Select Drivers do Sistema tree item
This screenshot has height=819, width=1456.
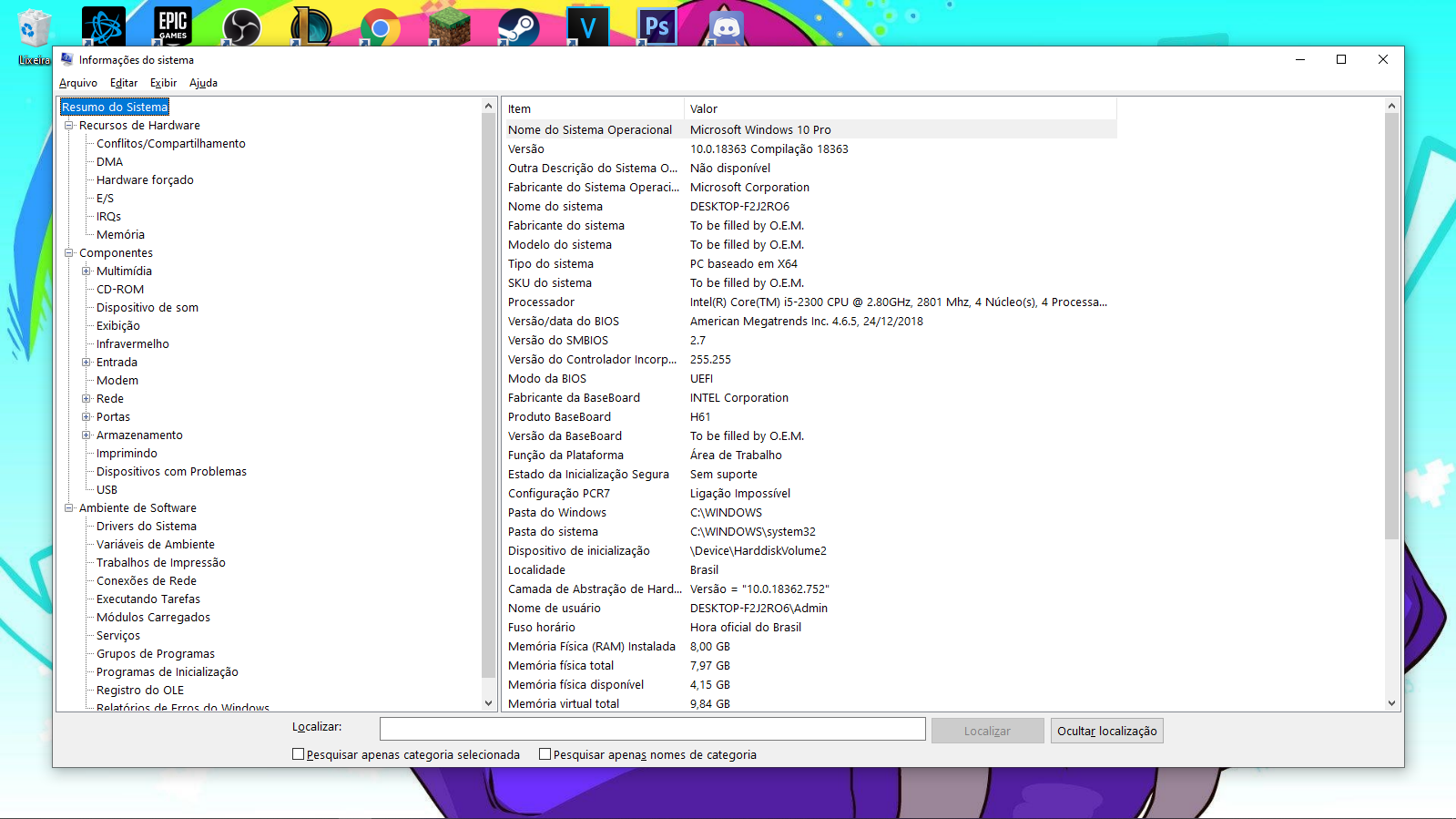tap(147, 527)
